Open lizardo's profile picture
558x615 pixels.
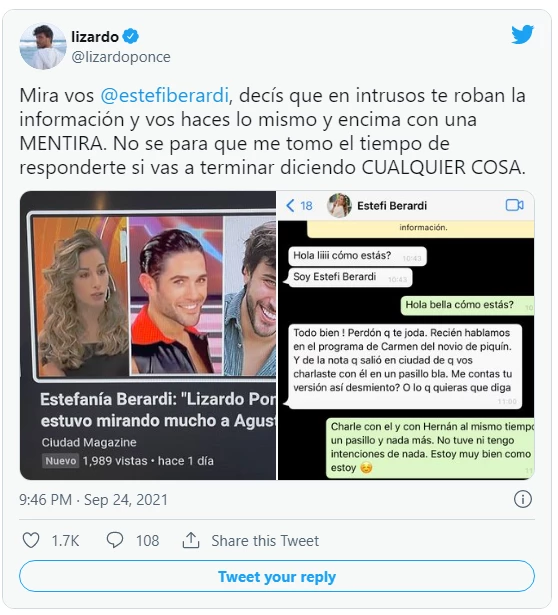coord(43,46)
